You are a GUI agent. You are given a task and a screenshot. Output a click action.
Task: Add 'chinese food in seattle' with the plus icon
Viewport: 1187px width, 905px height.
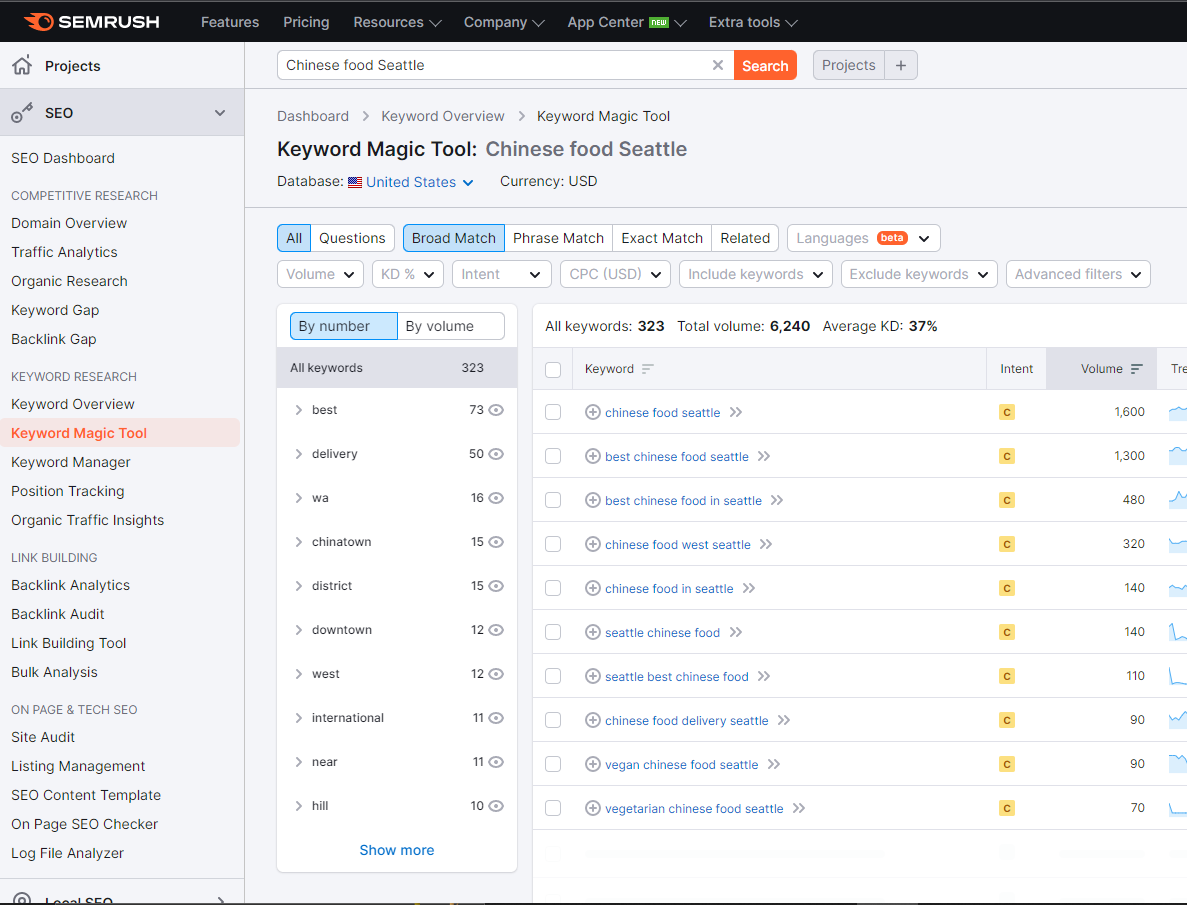pos(593,588)
